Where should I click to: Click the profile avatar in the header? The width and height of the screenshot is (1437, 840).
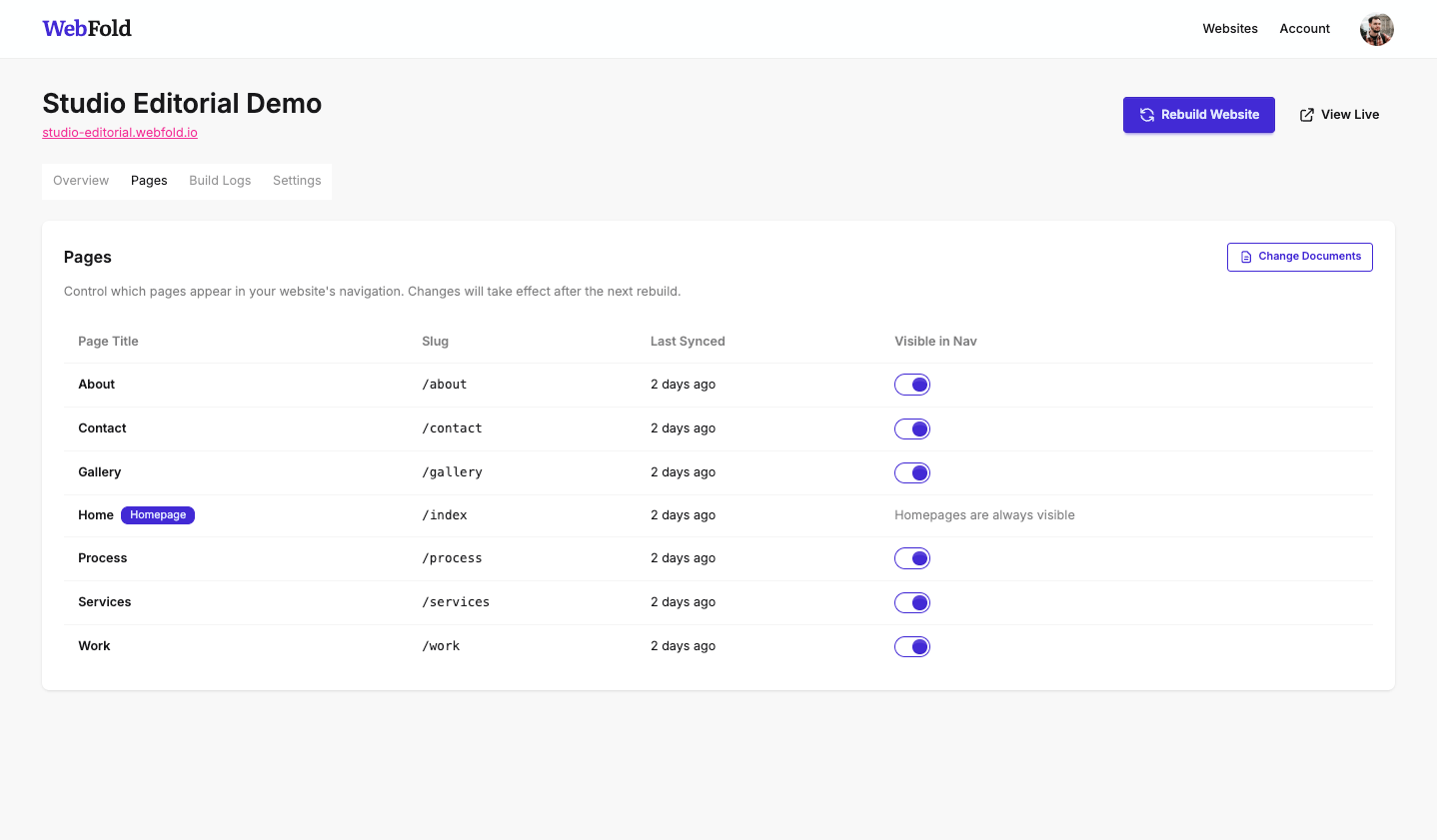[x=1376, y=29]
